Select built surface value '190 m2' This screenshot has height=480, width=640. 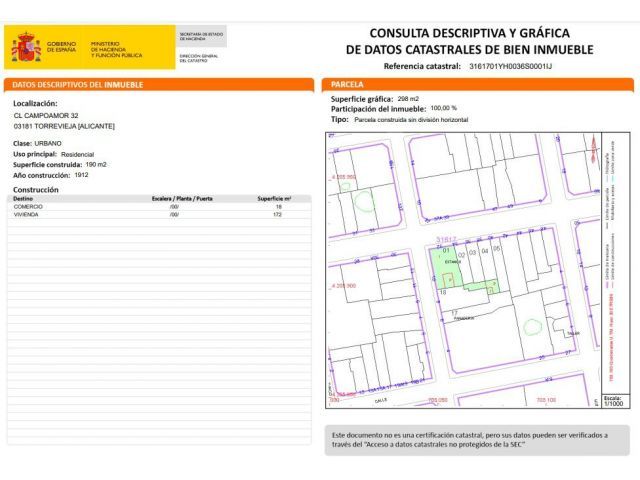coord(96,164)
